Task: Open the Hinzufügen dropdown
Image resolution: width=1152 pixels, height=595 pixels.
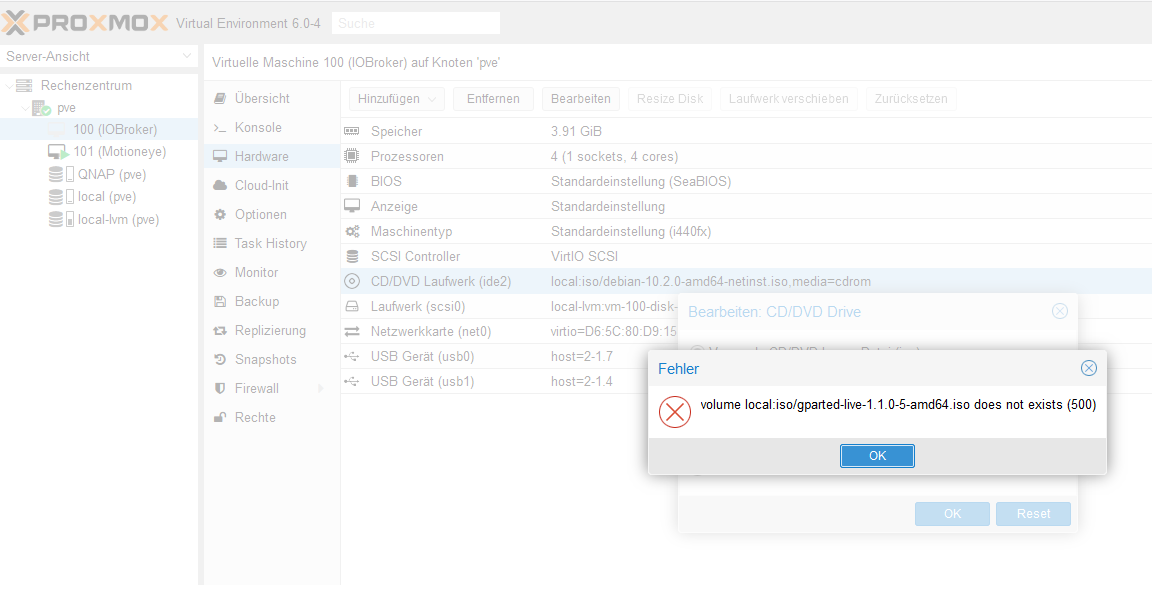Action: point(397,98)
